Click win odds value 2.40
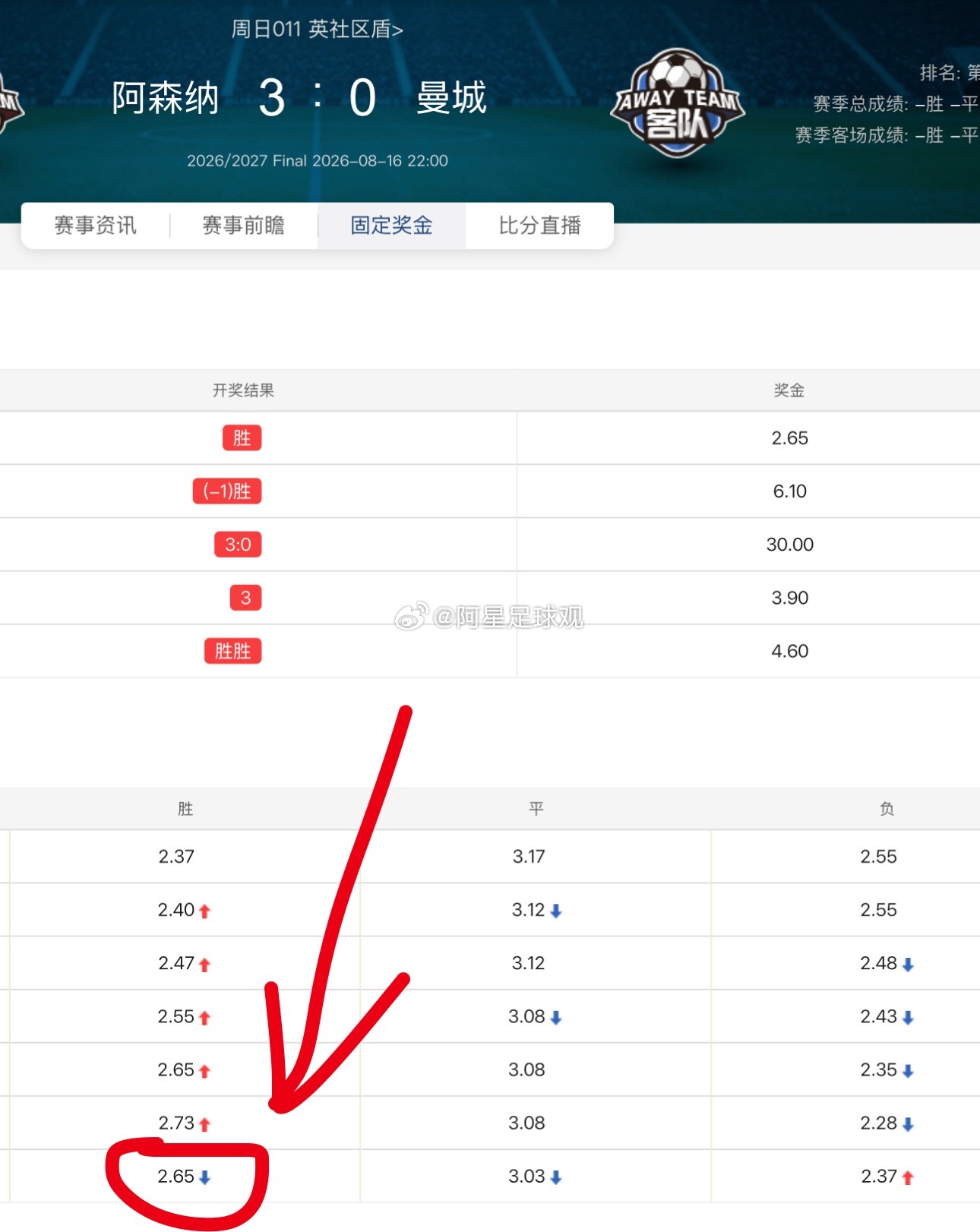Viewport: 980px width, 1232px height. (x=176, y=910)
